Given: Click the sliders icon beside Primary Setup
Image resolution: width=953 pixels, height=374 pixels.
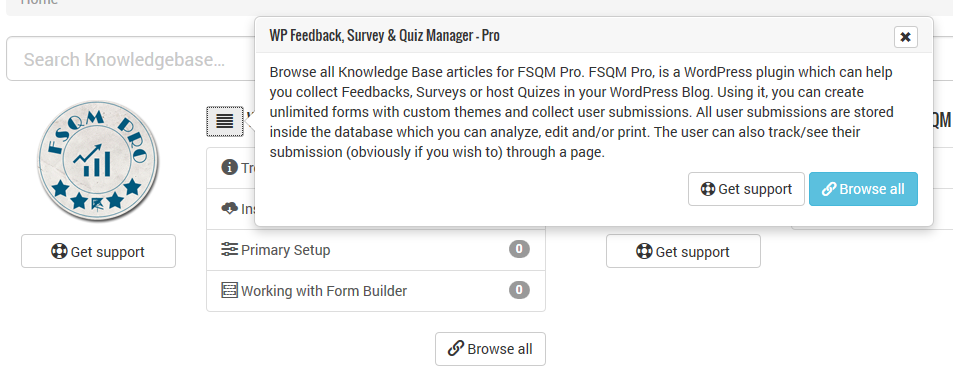Looking at the screenshot, I should click(x=230, y=249).
